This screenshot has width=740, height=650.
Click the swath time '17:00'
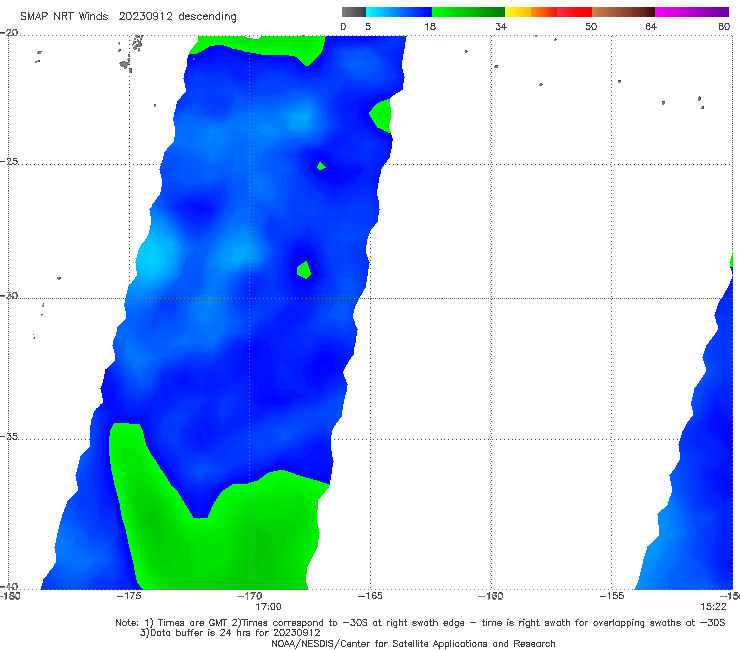[x=268, y=607]
